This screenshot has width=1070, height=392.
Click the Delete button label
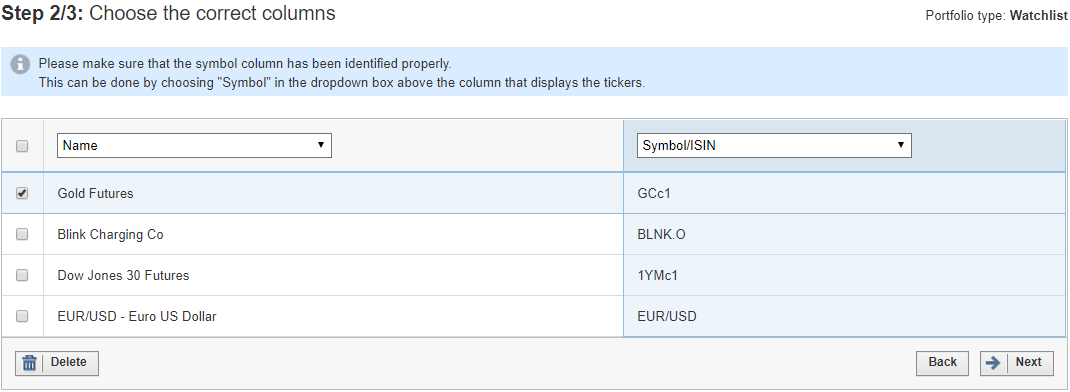tap(68, 362)
